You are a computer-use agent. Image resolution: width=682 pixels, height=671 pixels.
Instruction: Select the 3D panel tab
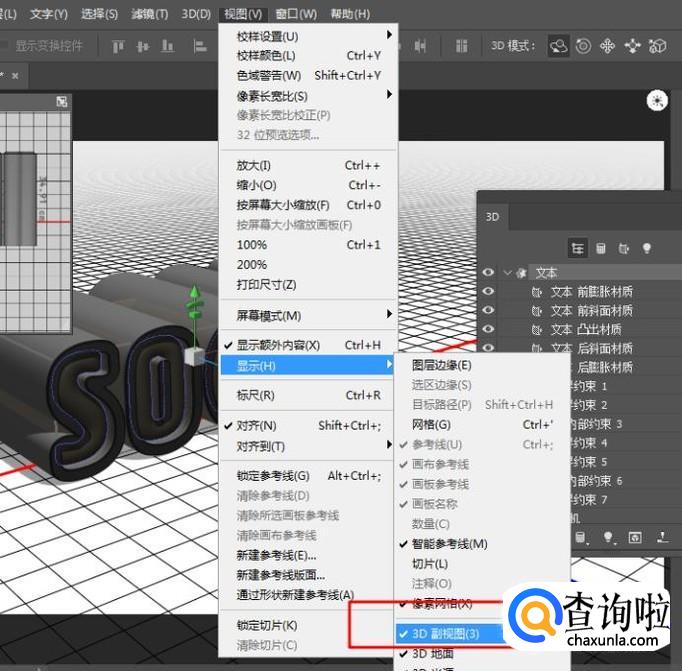point(493,216)
